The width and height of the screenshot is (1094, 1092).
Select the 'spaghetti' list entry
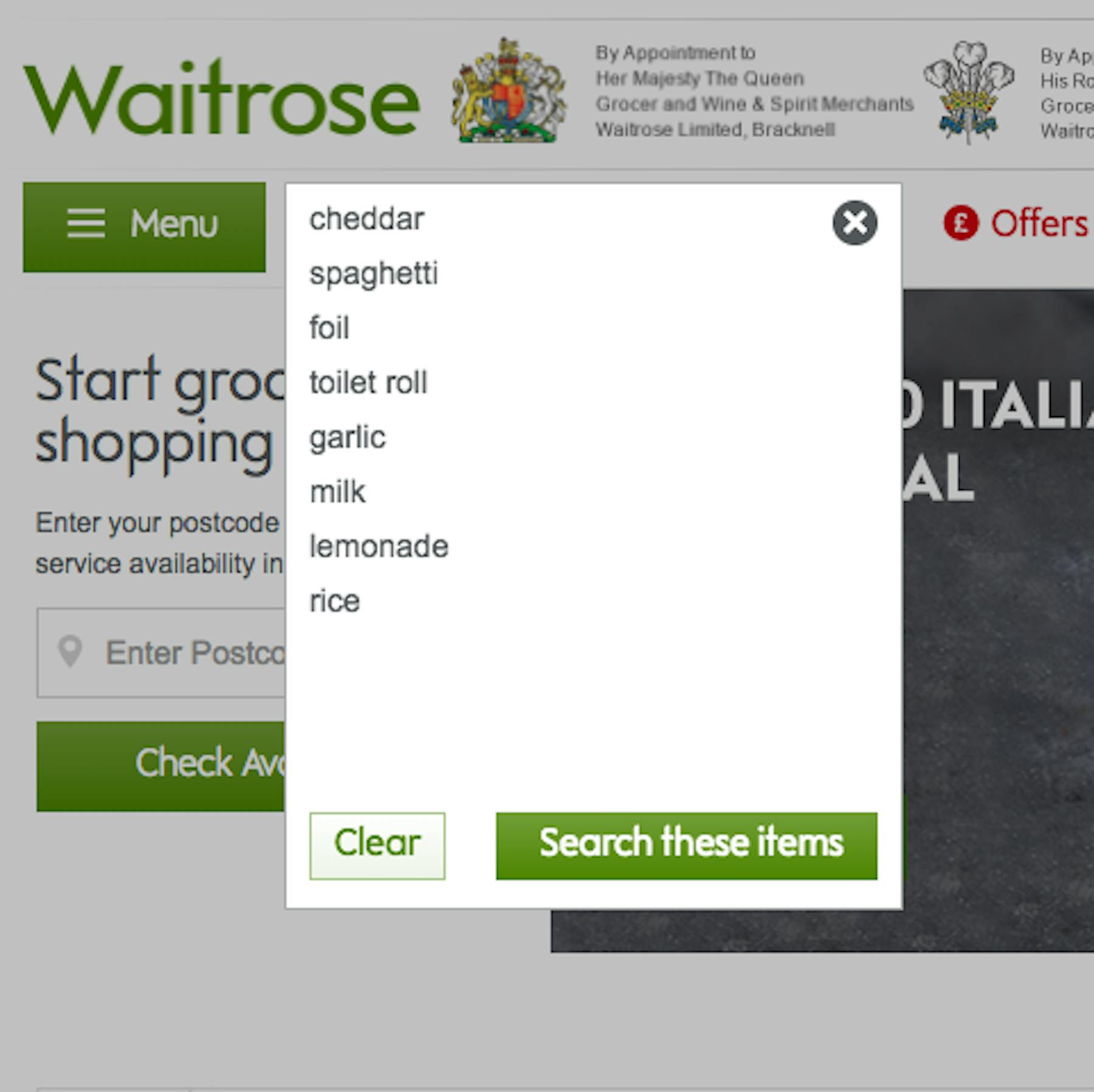[373, 274]
